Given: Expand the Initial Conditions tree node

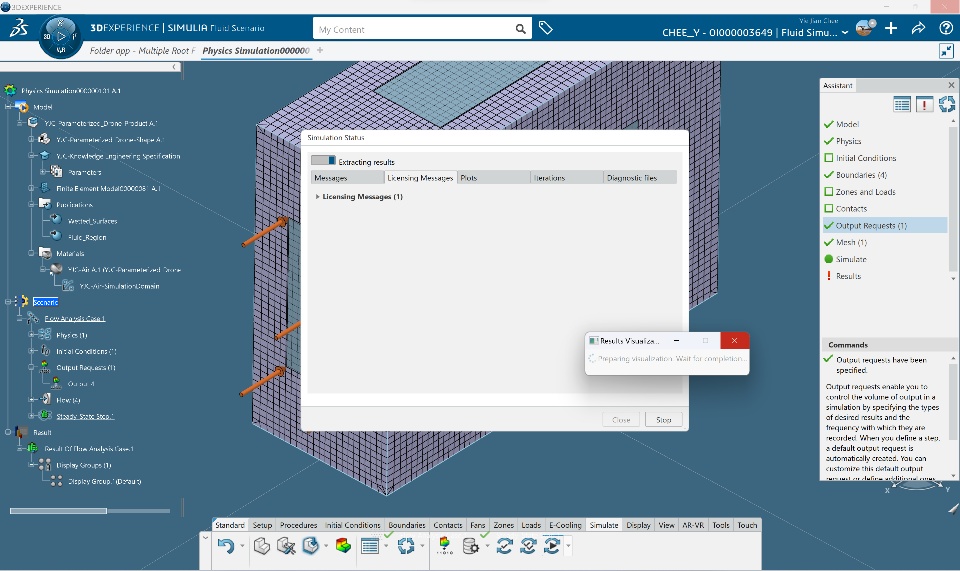Looking at the screenshot, I should tap(31, 351).
